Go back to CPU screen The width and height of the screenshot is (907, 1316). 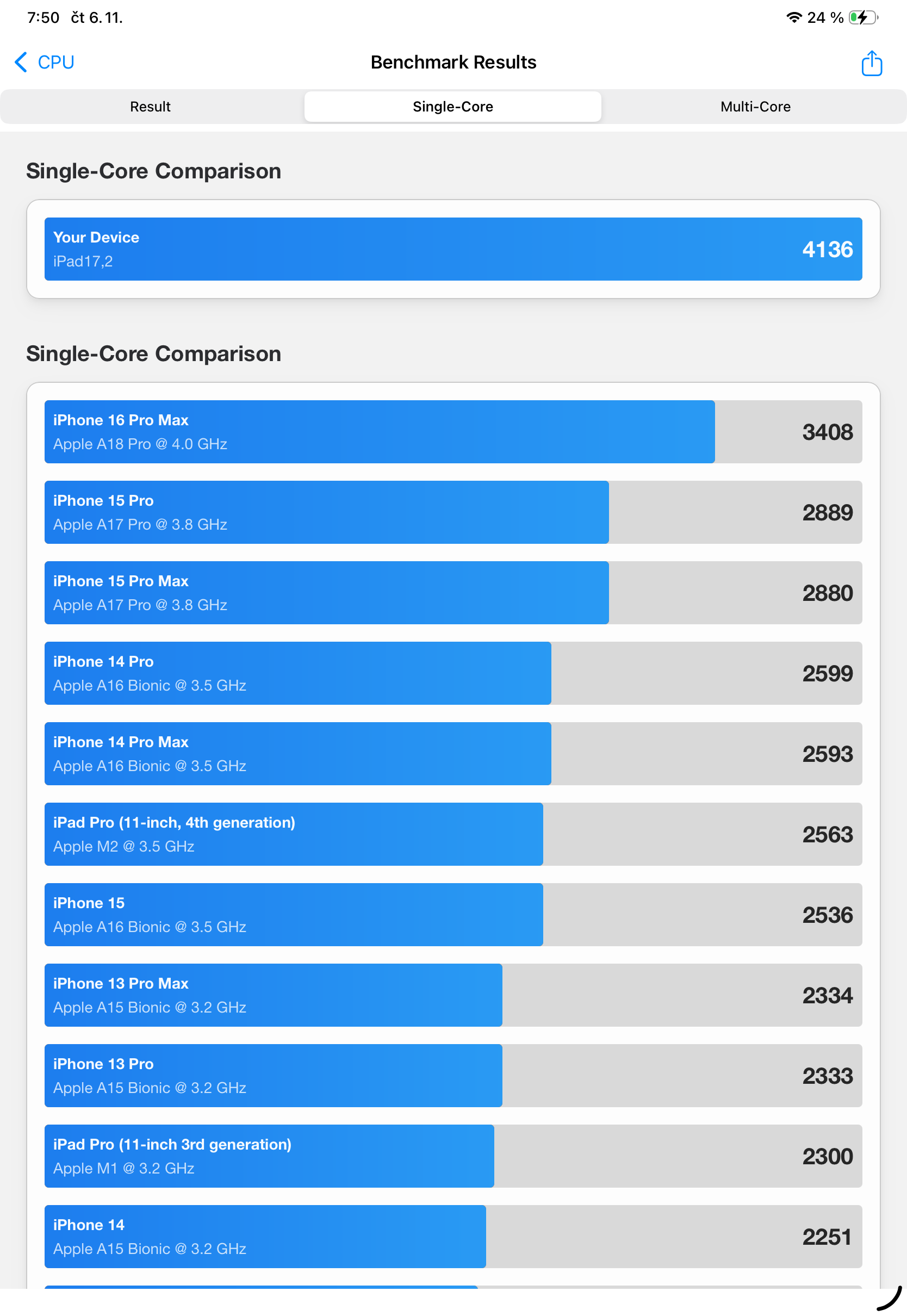55,62
